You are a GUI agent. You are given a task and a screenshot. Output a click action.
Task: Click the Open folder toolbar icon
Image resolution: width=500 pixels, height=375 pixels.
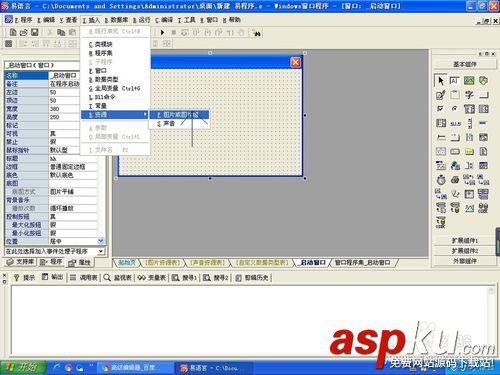(x=24, y=32)
